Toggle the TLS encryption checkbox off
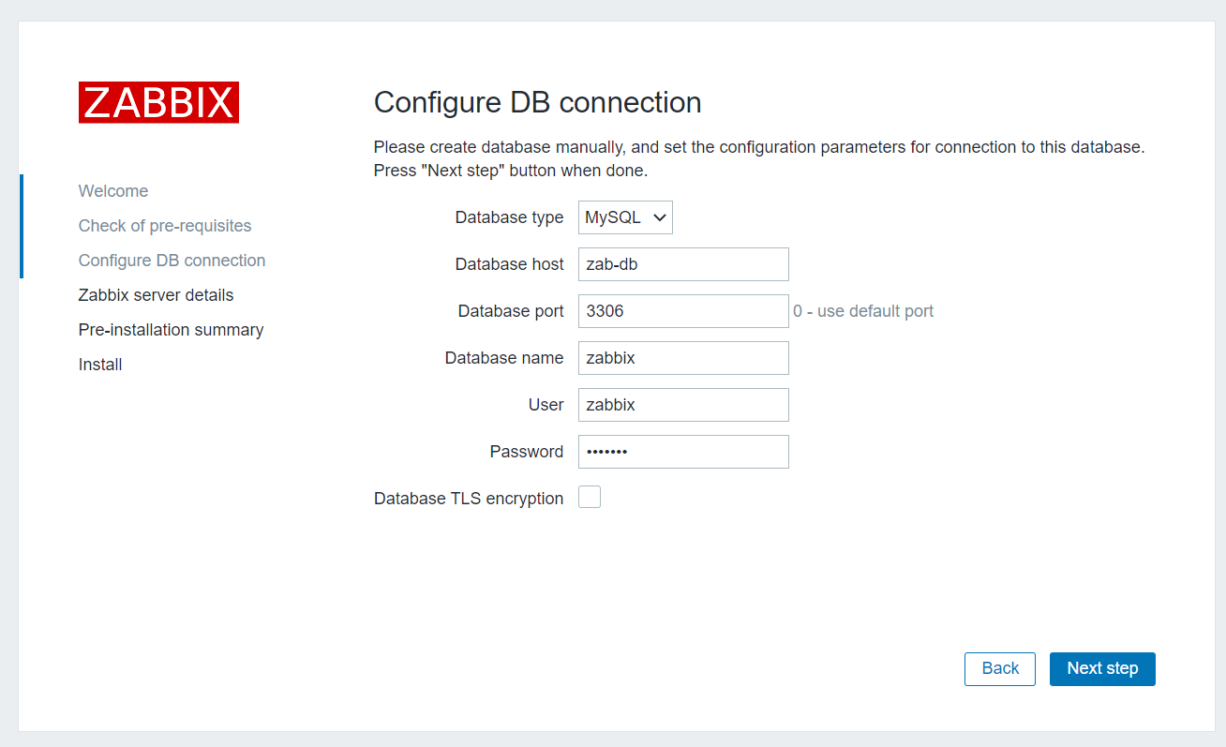 point(589,496)
